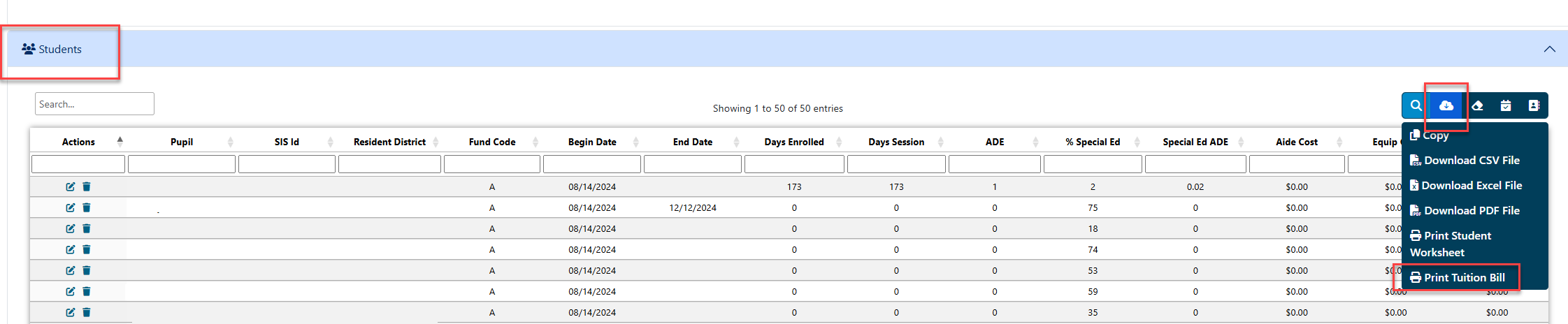Click Print Student Worksheet
The width and height of the screenshot is (1568, 324).
point(1451,244)
